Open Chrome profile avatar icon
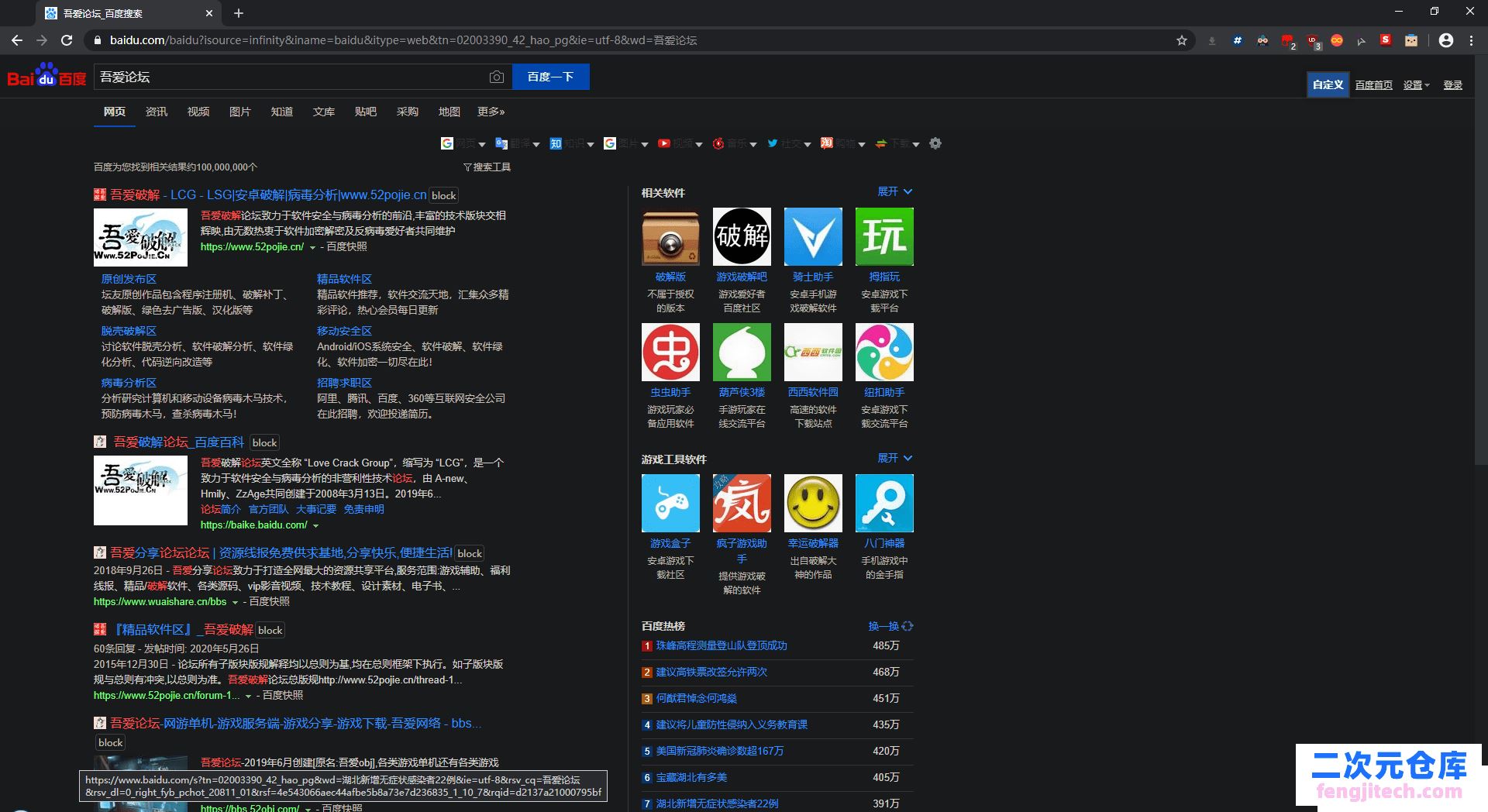Image resolution: width=1488 pixels, height=812 pixels. (1445, 40)
